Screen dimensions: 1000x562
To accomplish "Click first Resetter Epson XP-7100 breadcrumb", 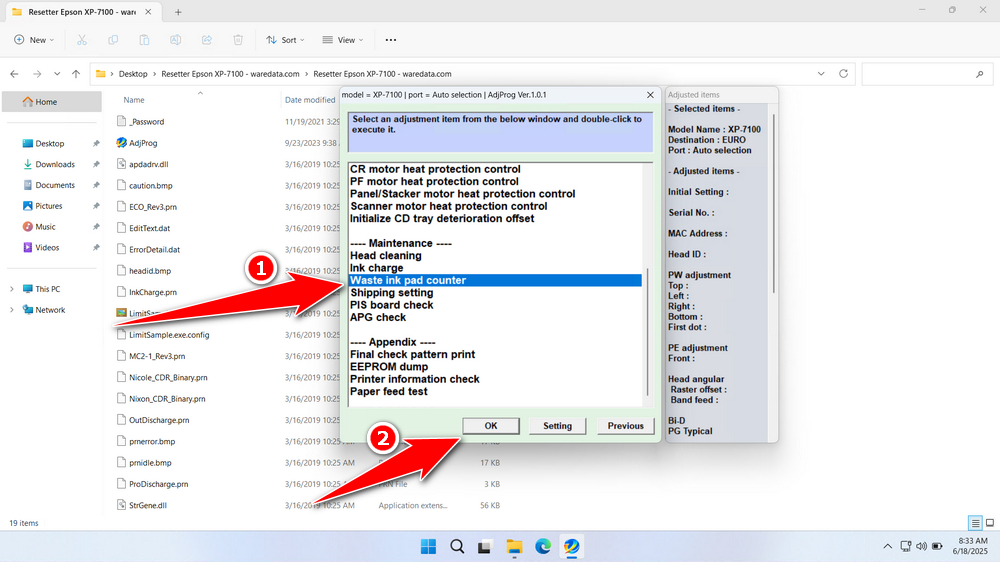I will pos(230,74).
